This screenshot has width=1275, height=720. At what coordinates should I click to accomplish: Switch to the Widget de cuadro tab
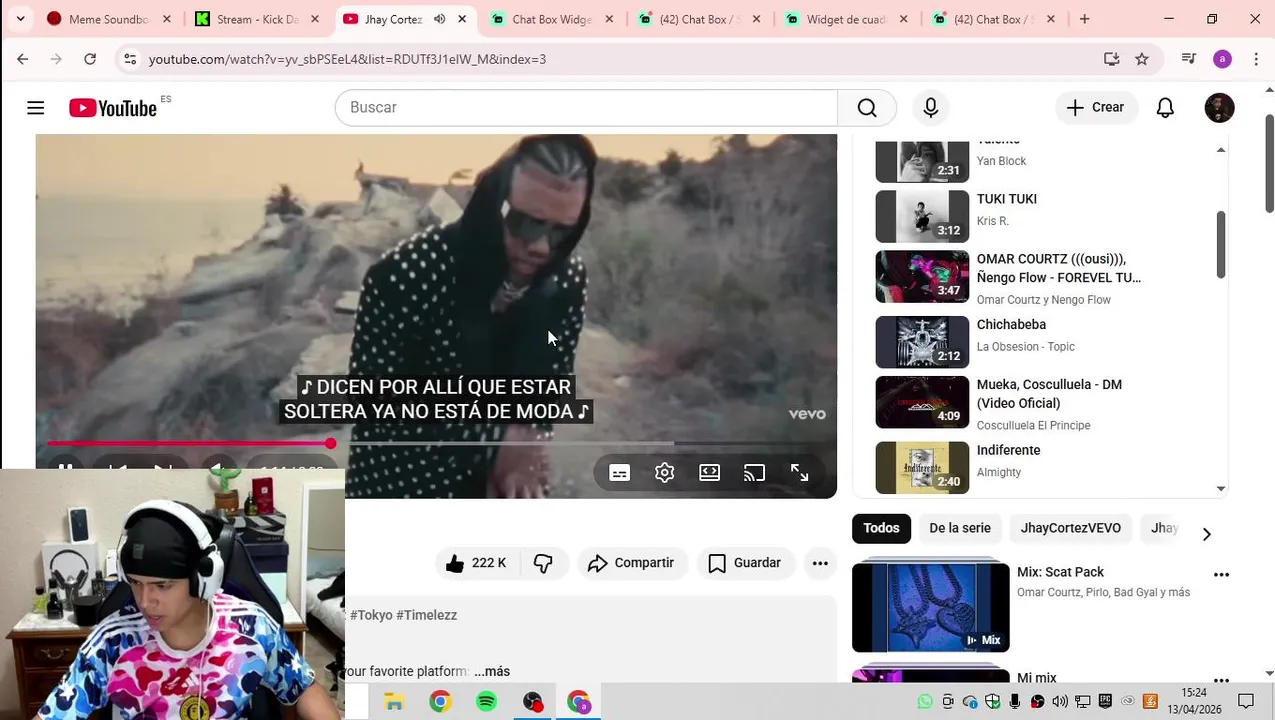click(x=845, y=19)
